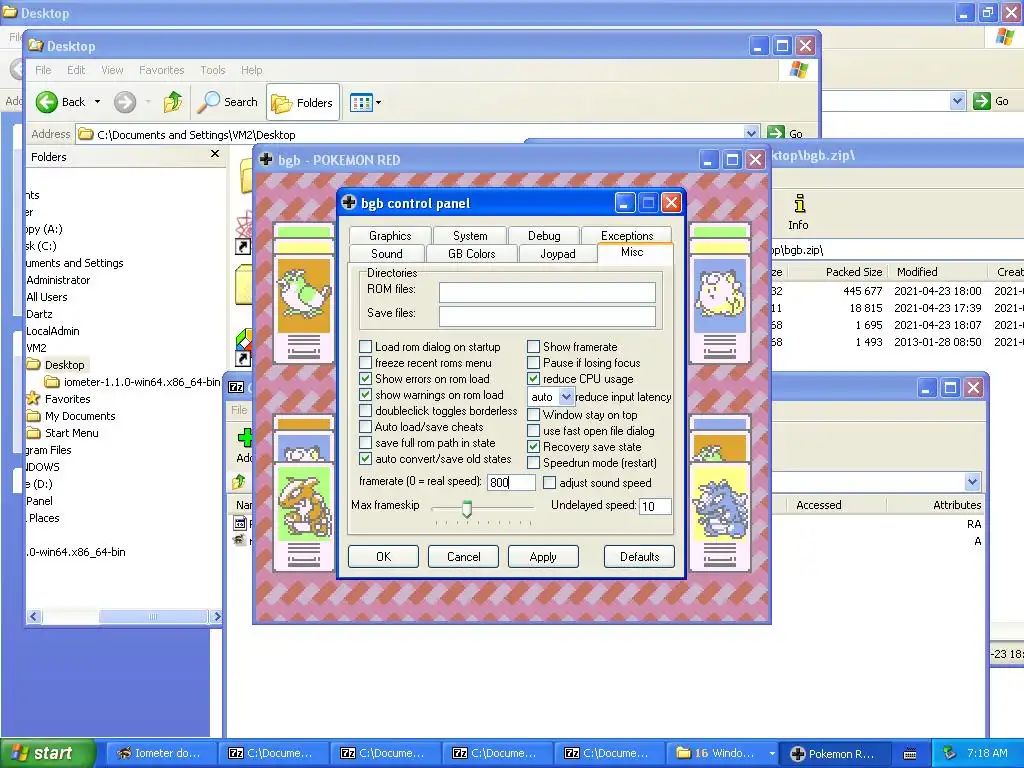Enable Window stay on top
The height and width of the screenshot is (768, 1024).
coord(534,415)
